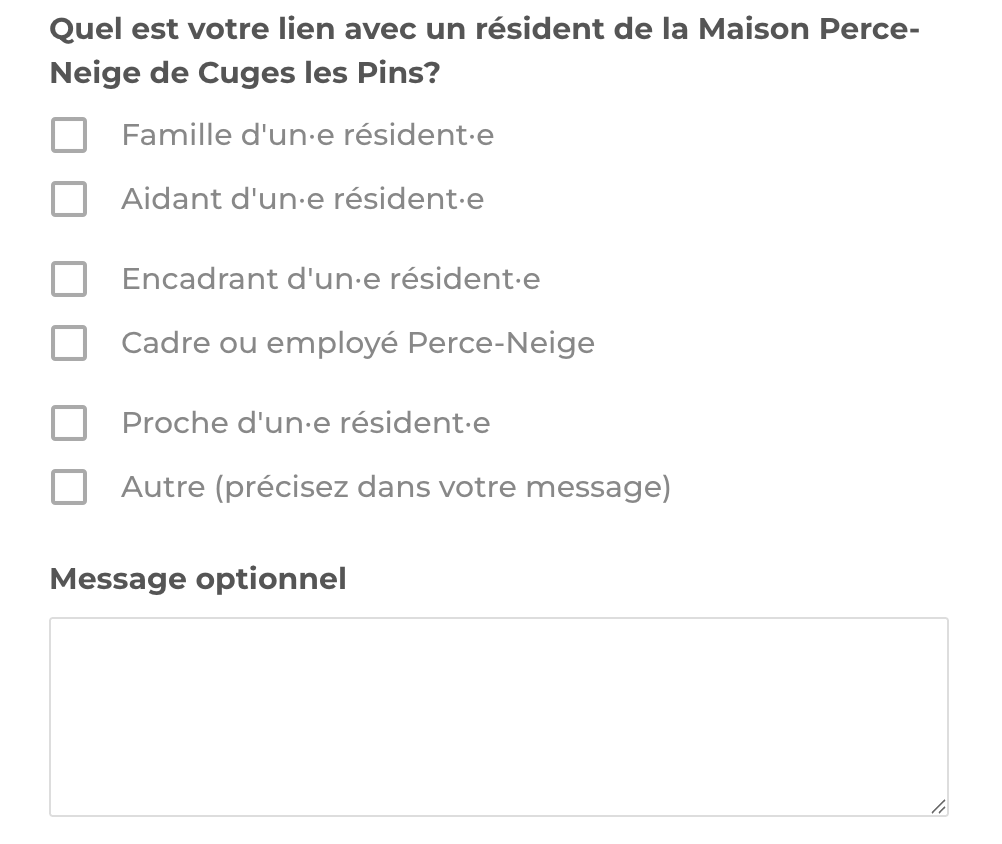Check the Autre option checkbox
1002x844 pixels.
coord(69,487)
